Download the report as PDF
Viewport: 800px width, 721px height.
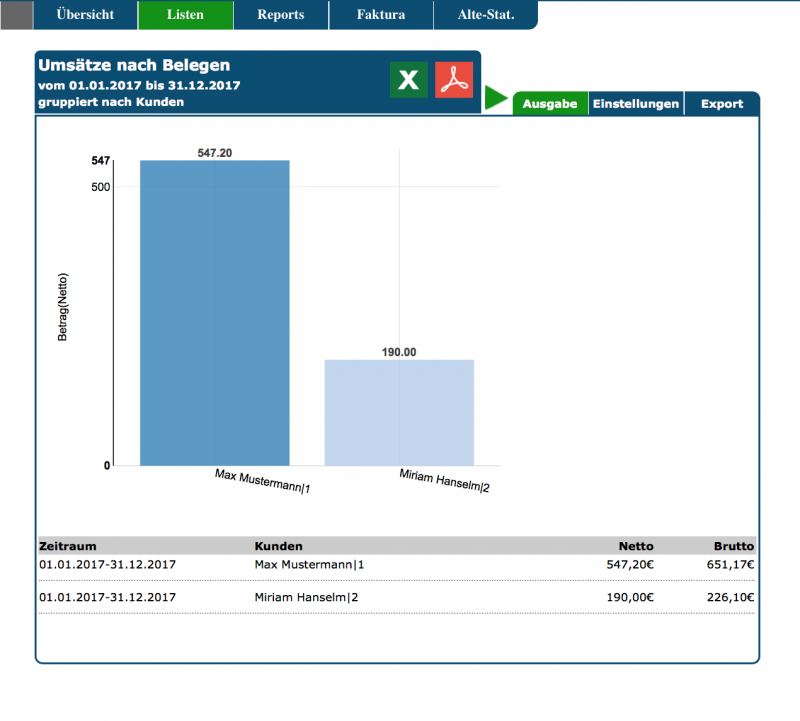[x=454, y=80]
